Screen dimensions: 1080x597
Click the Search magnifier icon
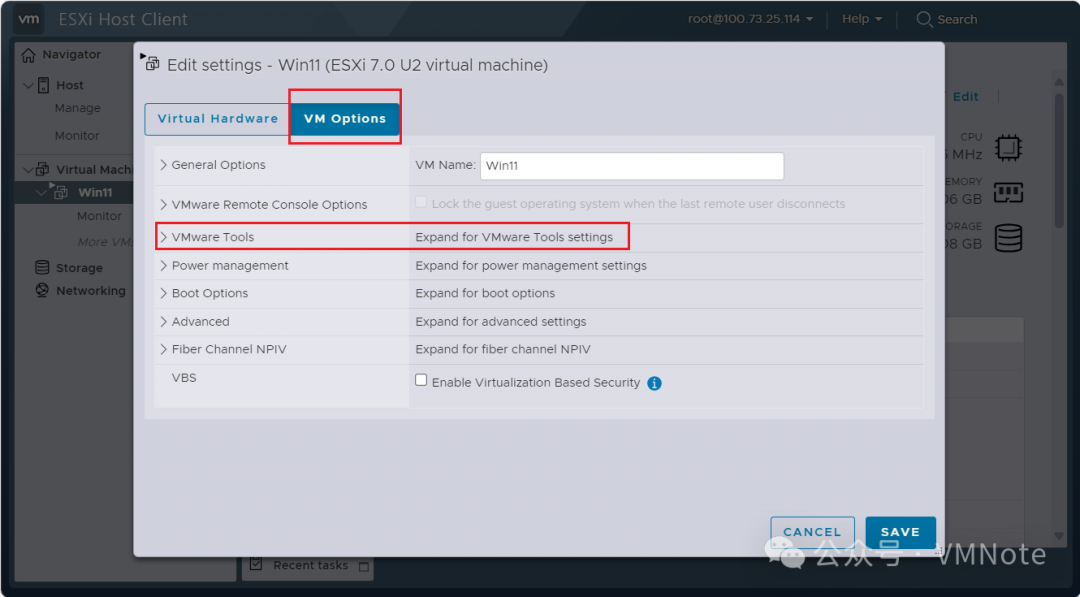click(x=924, y=19)
